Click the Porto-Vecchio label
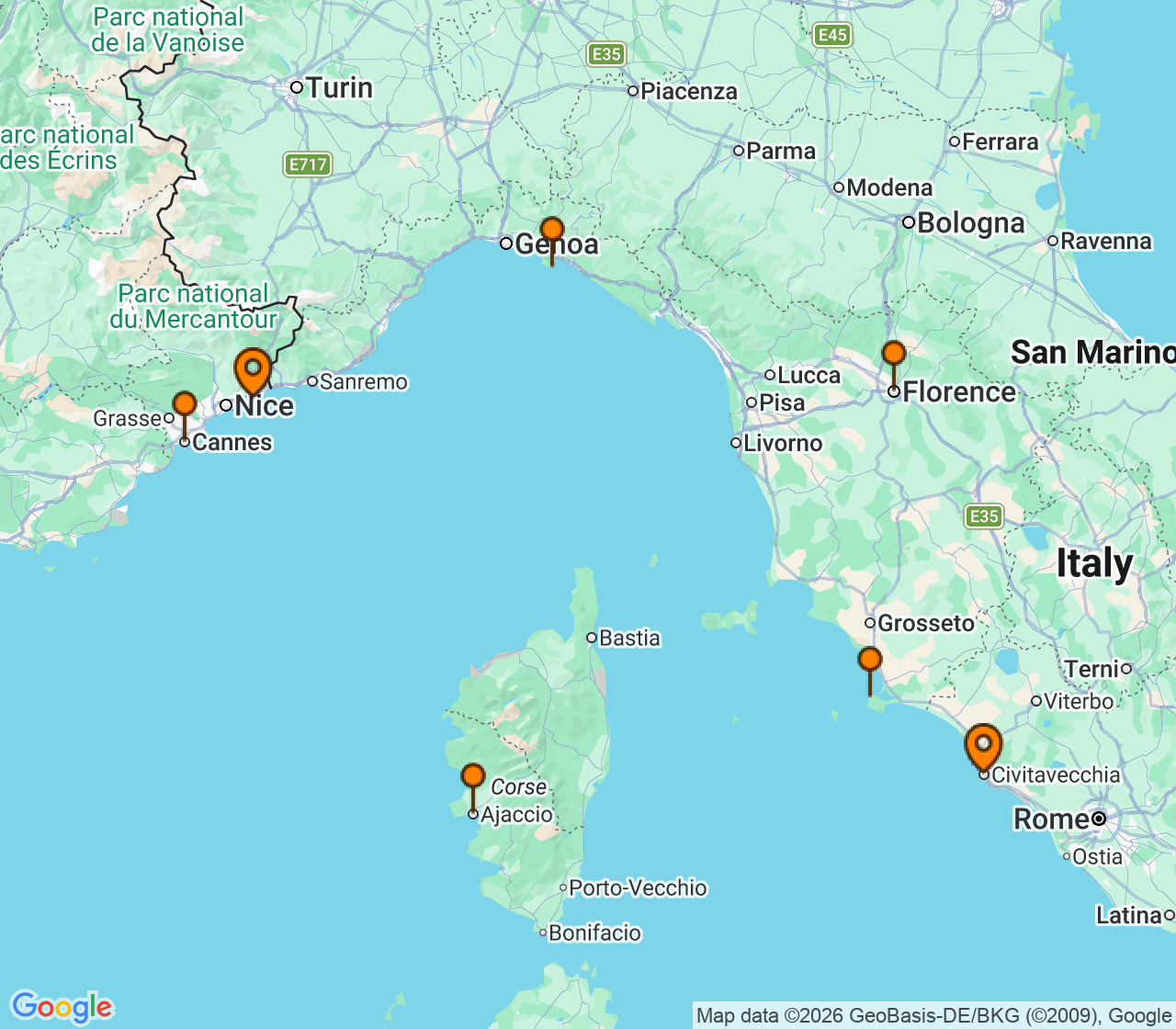 tap(638, 888)
